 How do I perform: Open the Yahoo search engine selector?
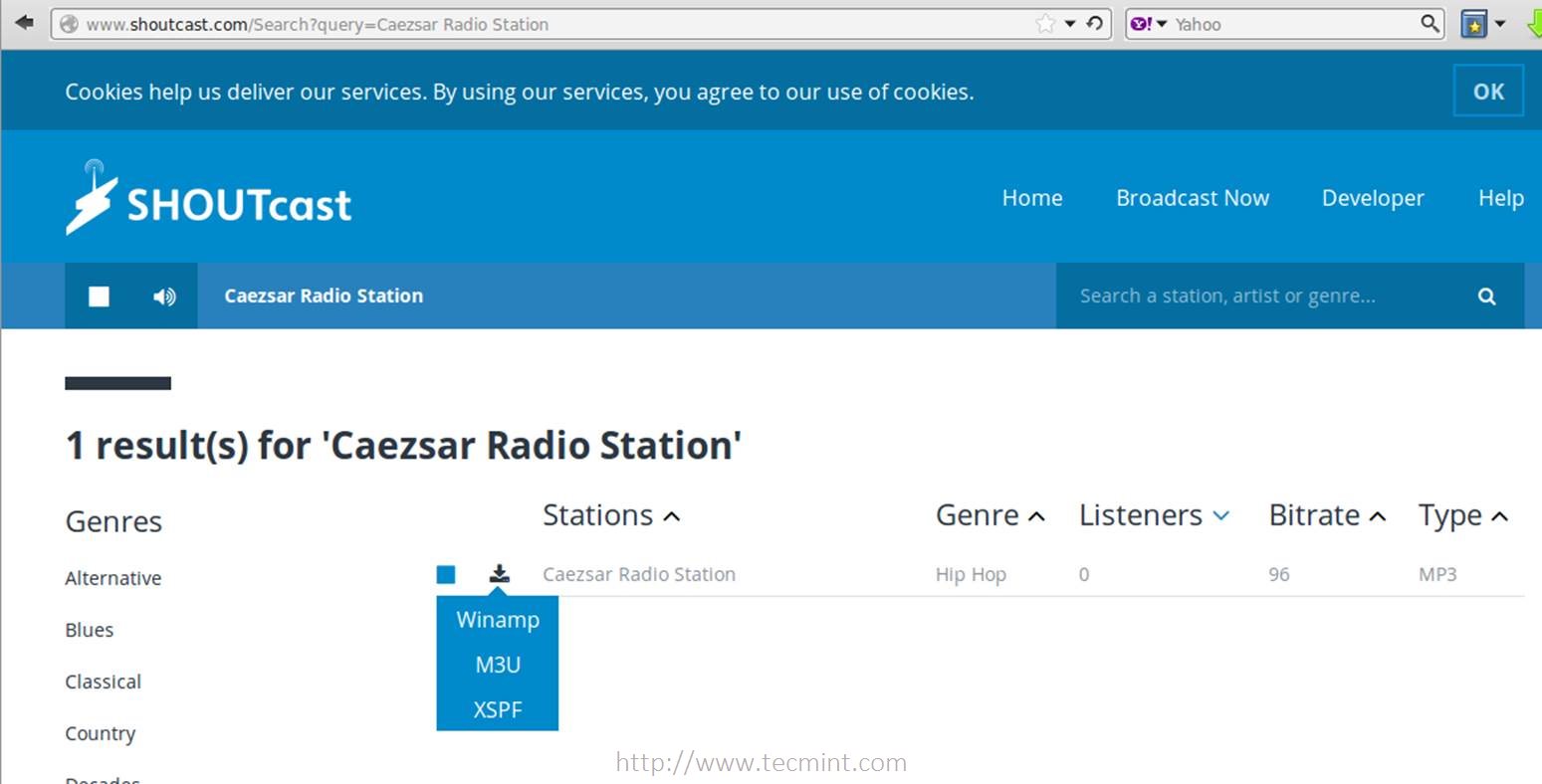click(1148, 24)
